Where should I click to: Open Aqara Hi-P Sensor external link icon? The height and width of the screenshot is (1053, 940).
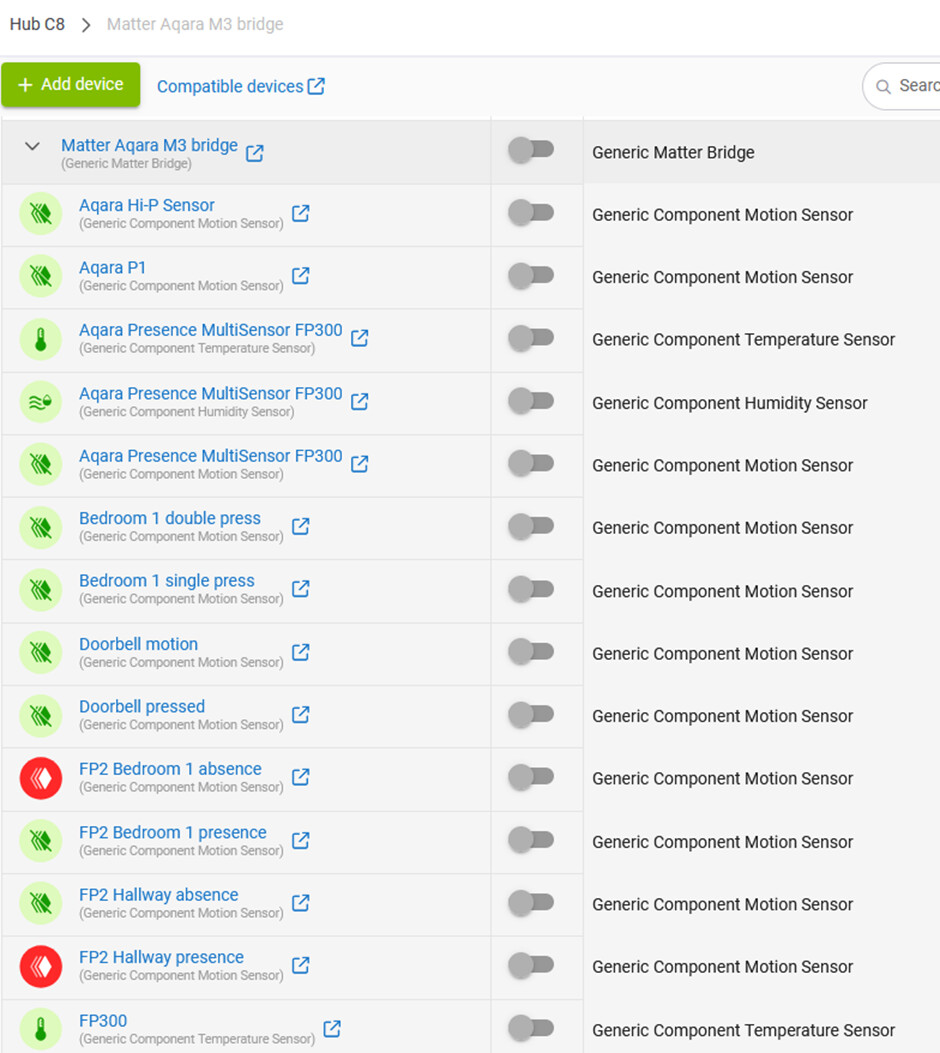click(300, 214)
